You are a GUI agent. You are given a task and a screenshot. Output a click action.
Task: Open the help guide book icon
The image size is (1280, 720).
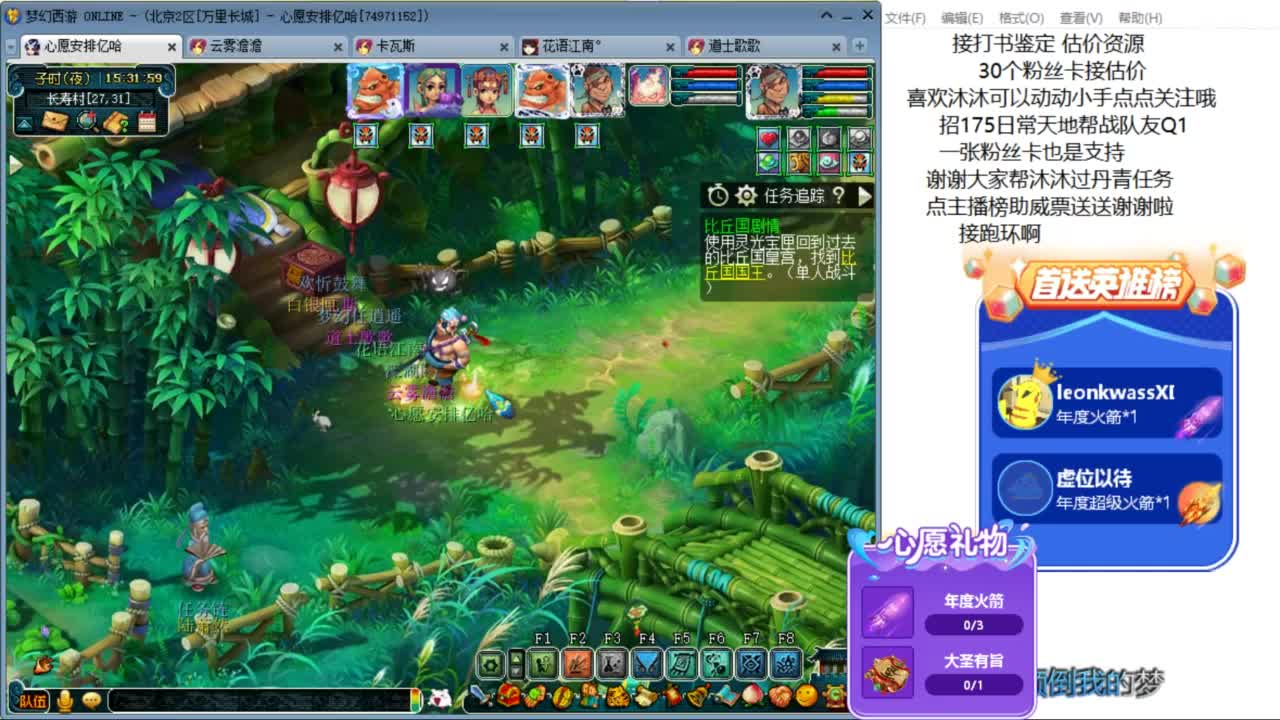116,122
